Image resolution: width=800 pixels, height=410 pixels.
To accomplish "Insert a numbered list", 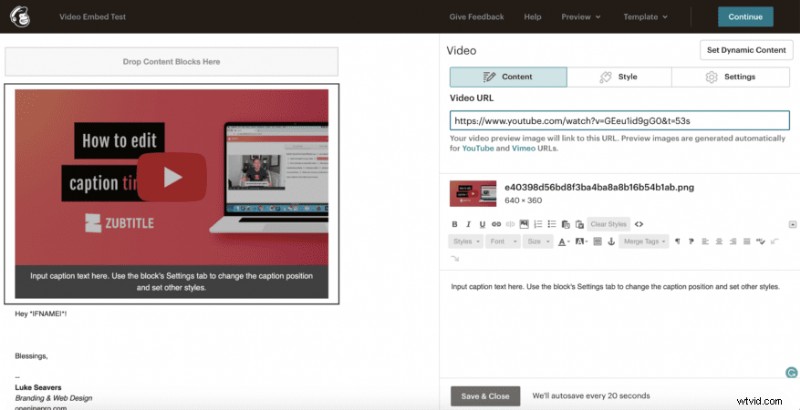I will coord(538,224).
